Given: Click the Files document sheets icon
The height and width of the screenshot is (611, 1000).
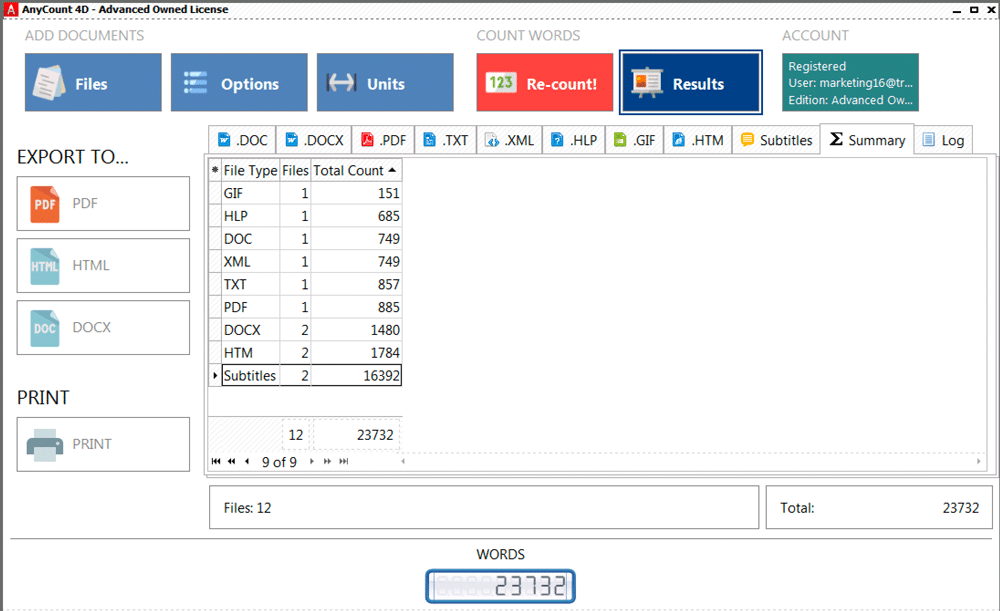Looking at the screenshot, I should pyautogui.click(x=49, y=83).
